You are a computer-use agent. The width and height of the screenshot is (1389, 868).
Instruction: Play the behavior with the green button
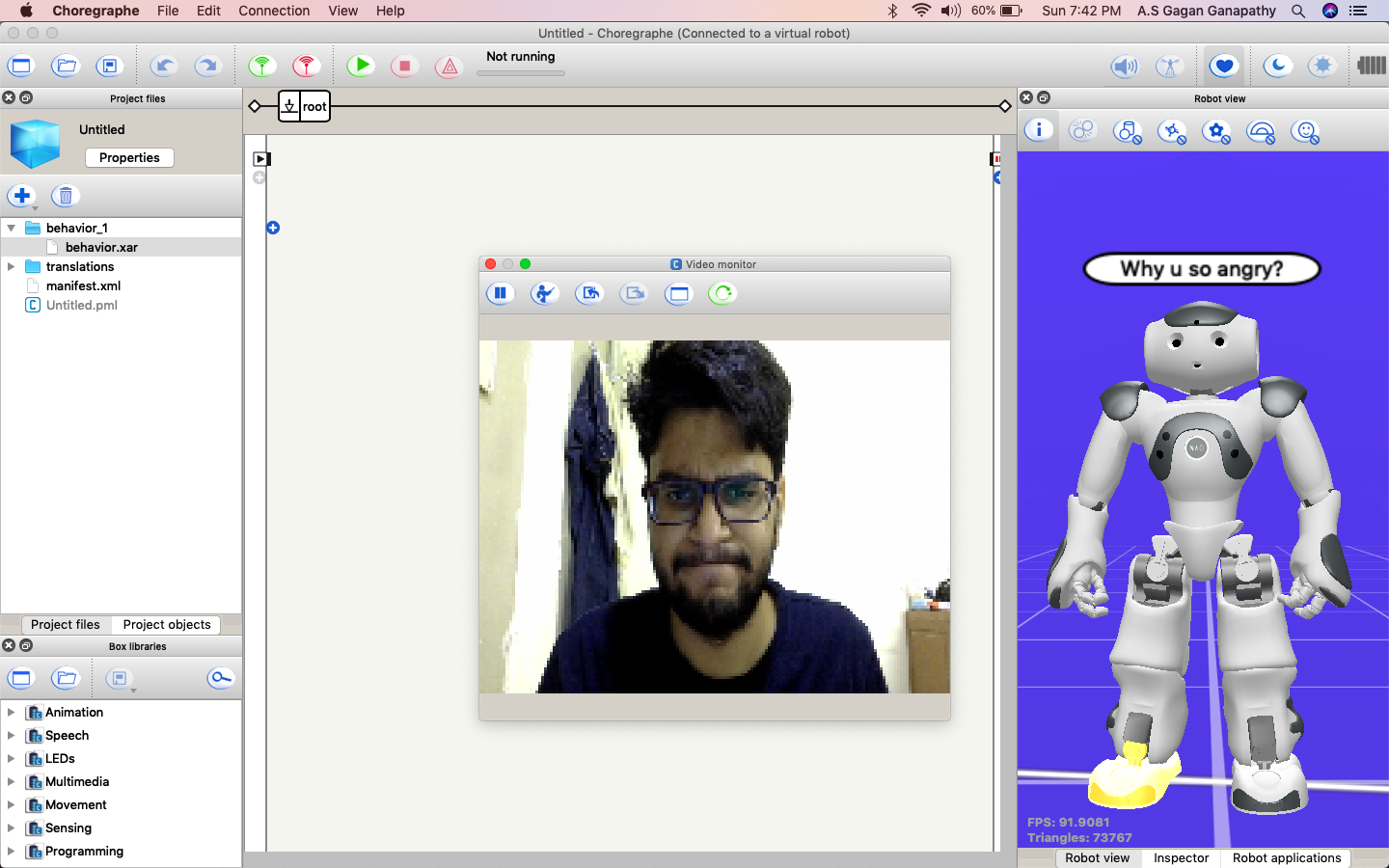pos(361,66)
